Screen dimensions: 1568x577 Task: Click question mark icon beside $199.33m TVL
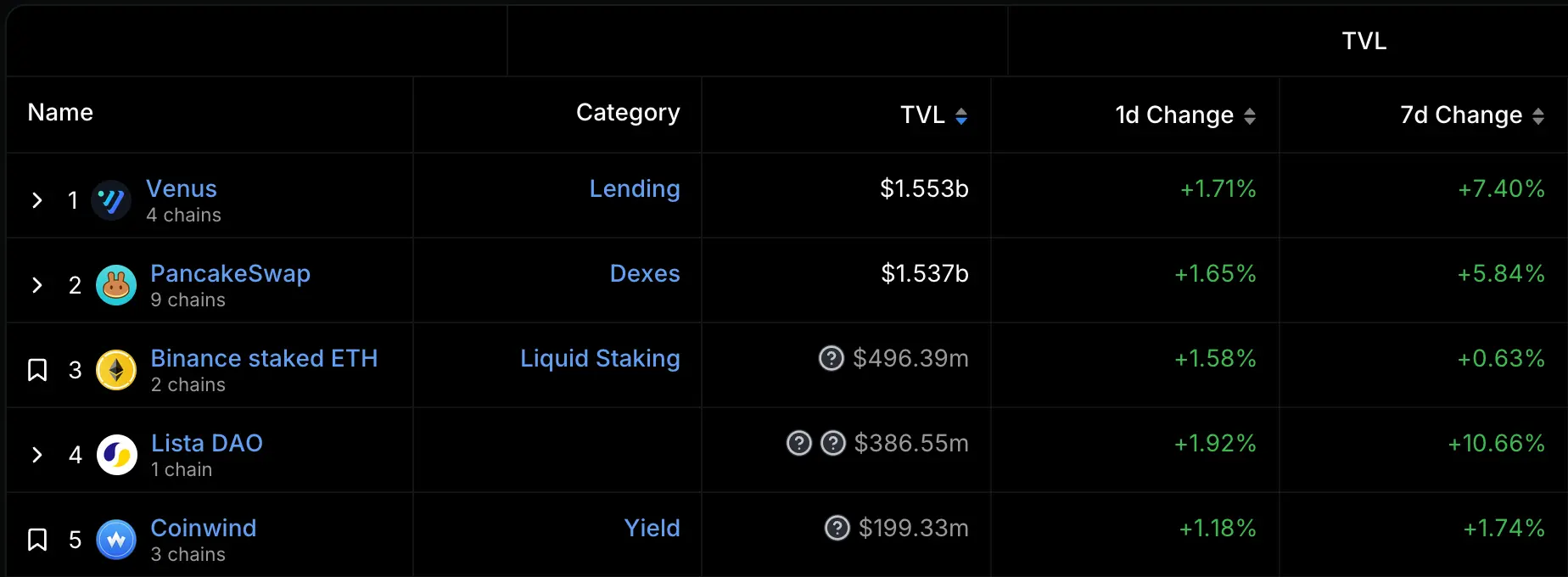click(837, 529)
